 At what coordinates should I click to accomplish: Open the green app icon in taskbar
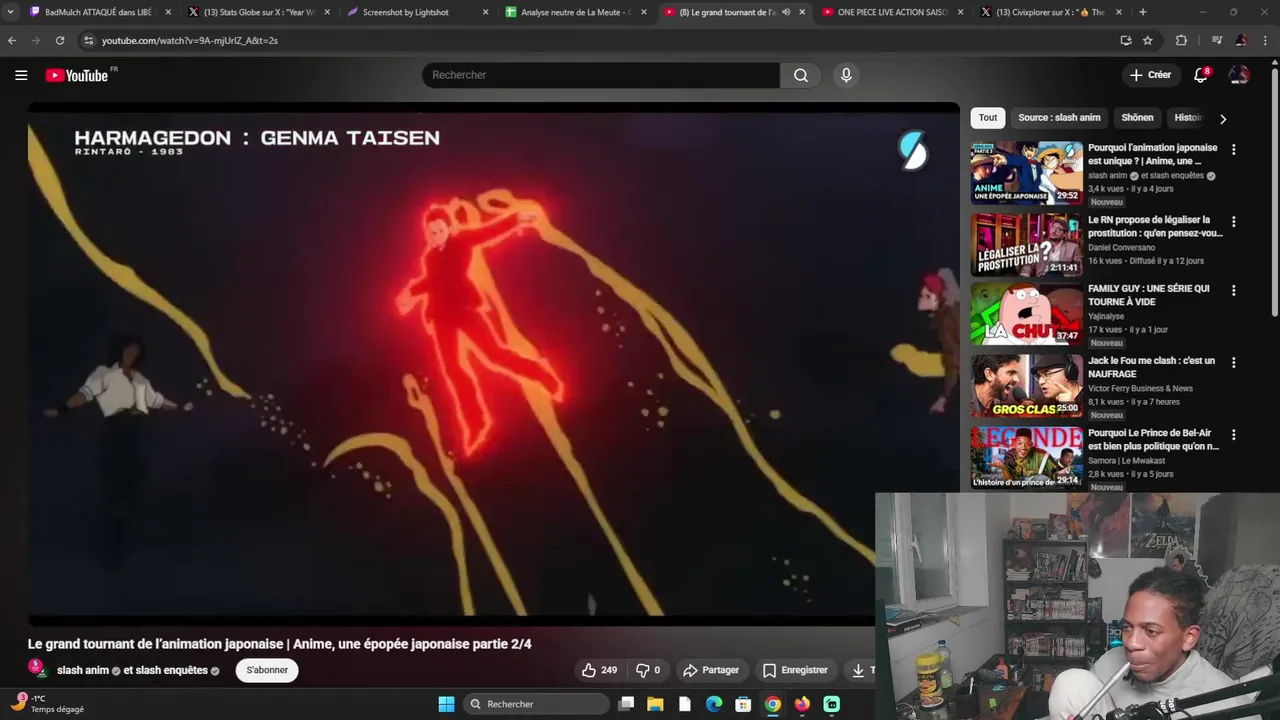(x=832, y=704)
